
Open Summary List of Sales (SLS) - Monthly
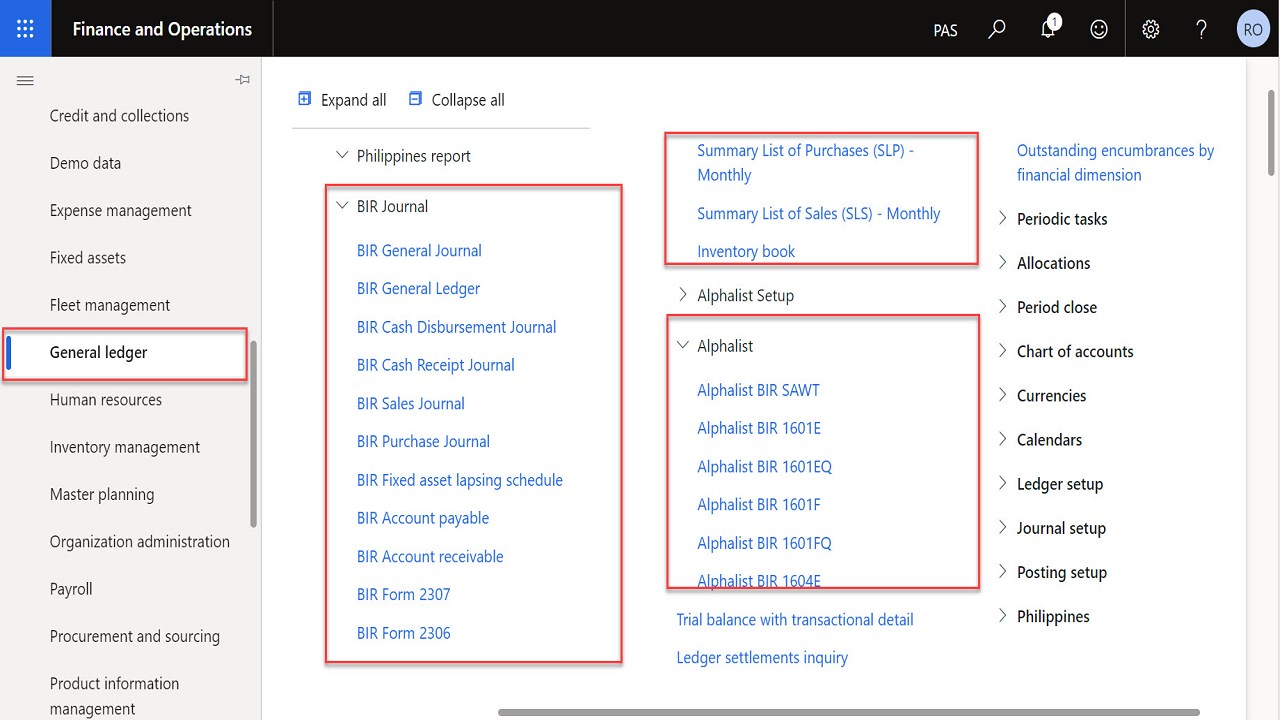click(x=818, y=214)
